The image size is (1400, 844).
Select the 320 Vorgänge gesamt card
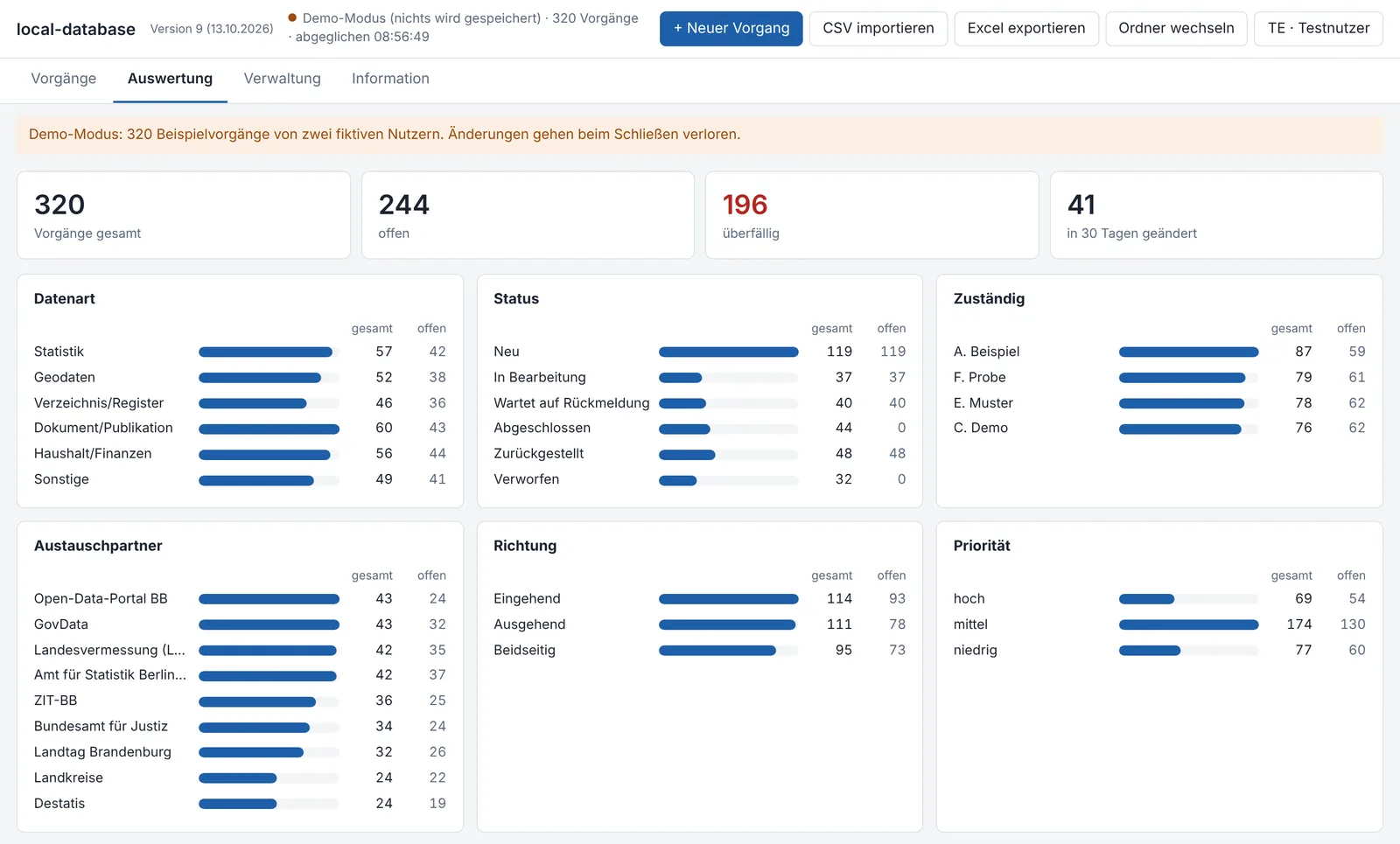pos(184,215)
